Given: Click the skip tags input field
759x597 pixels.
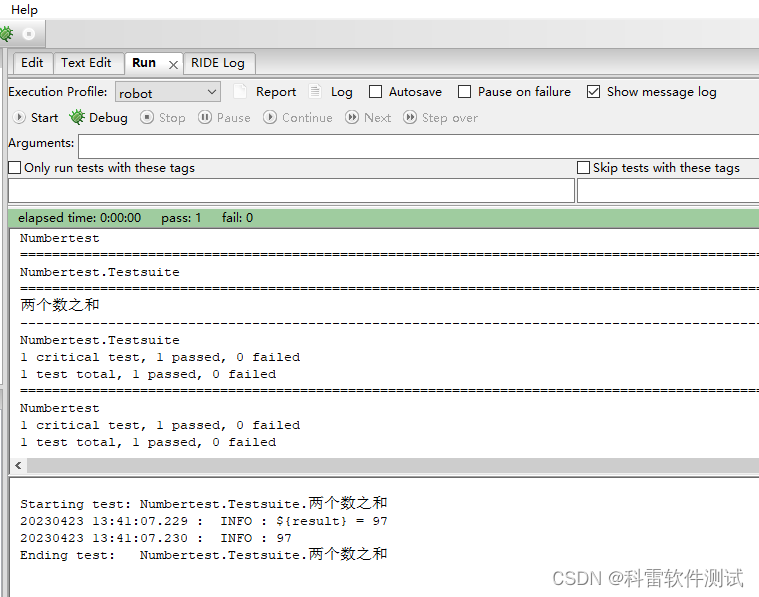Looking at the screenshot, I should coord(668,190).
